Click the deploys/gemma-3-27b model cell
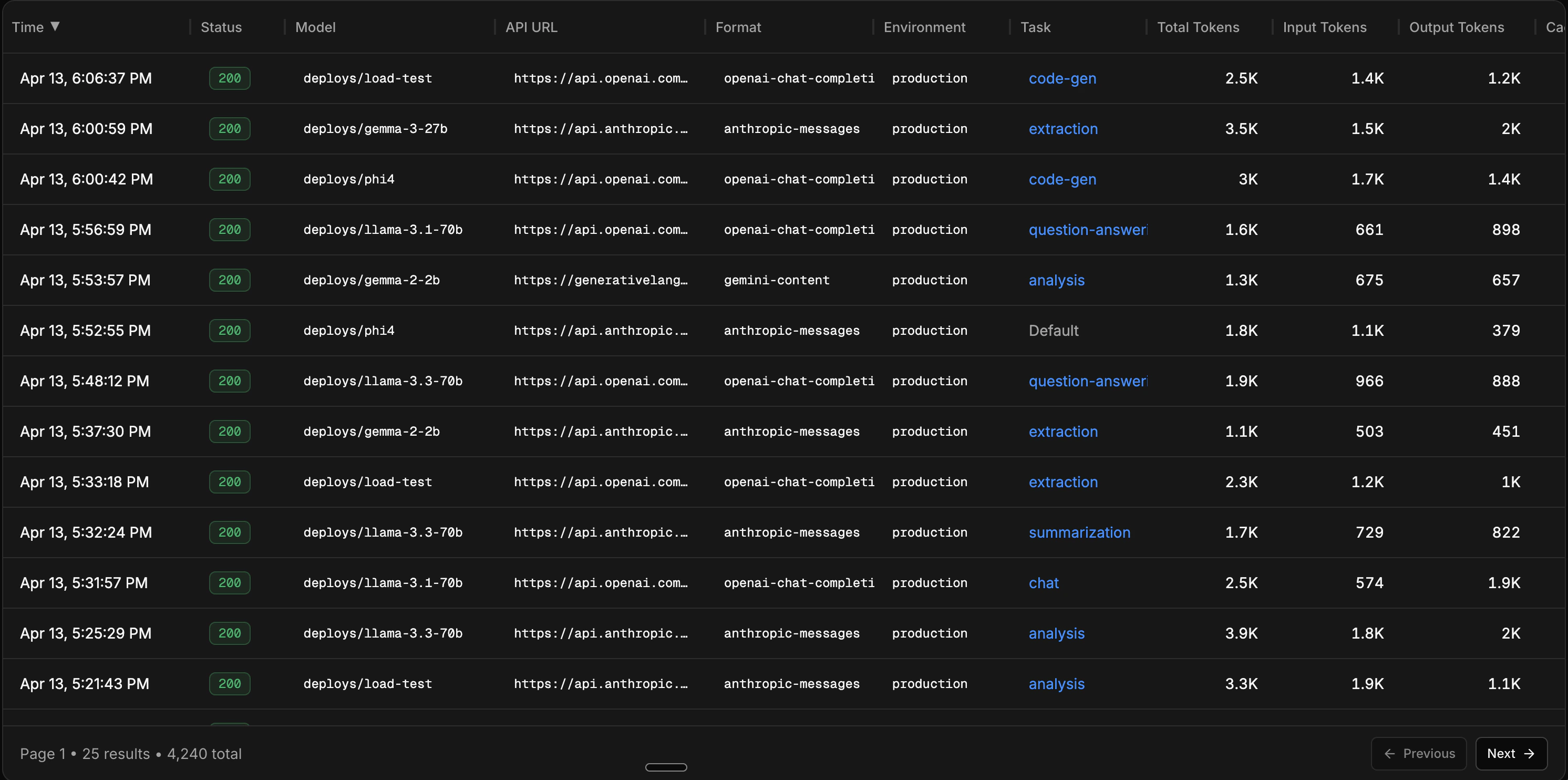Image resolution: width=1568 pixels, height=780 pixels. 375,129
